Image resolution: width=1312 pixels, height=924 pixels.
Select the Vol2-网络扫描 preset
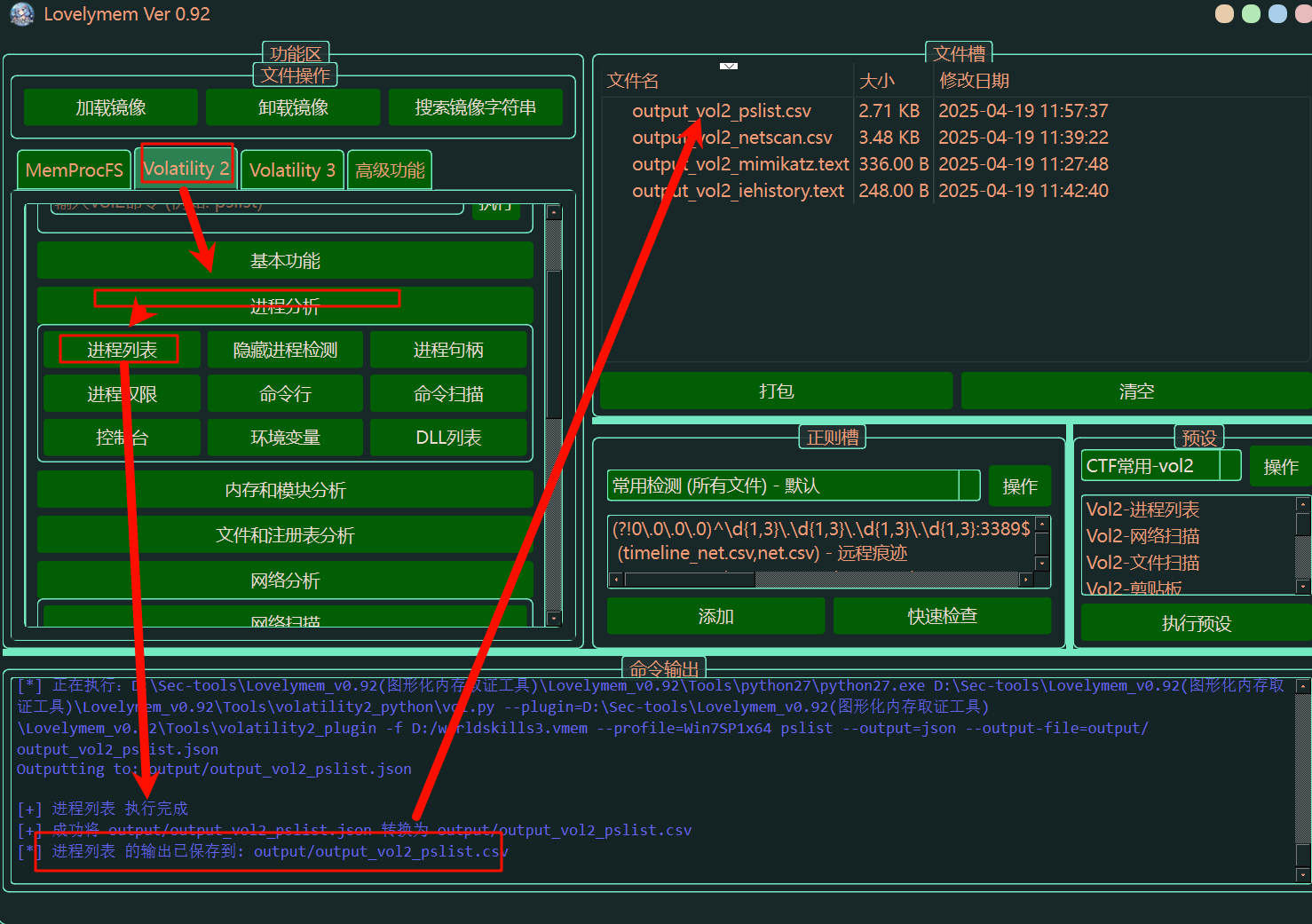tap(1142, 536)
